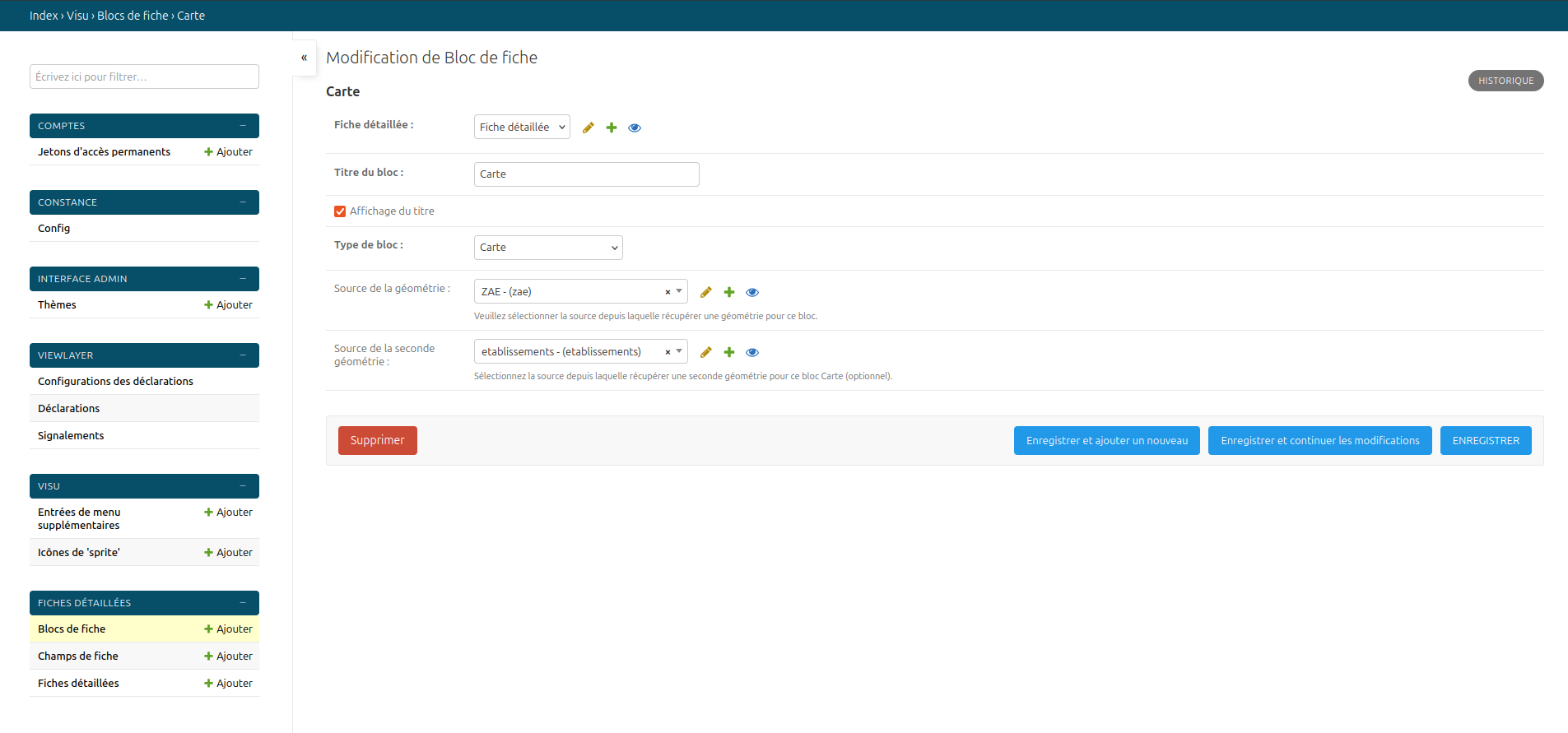This screenshot has width=1568, height=733.
Task: Add a new seconde géométrie source
Action: [x=729, y=352]
